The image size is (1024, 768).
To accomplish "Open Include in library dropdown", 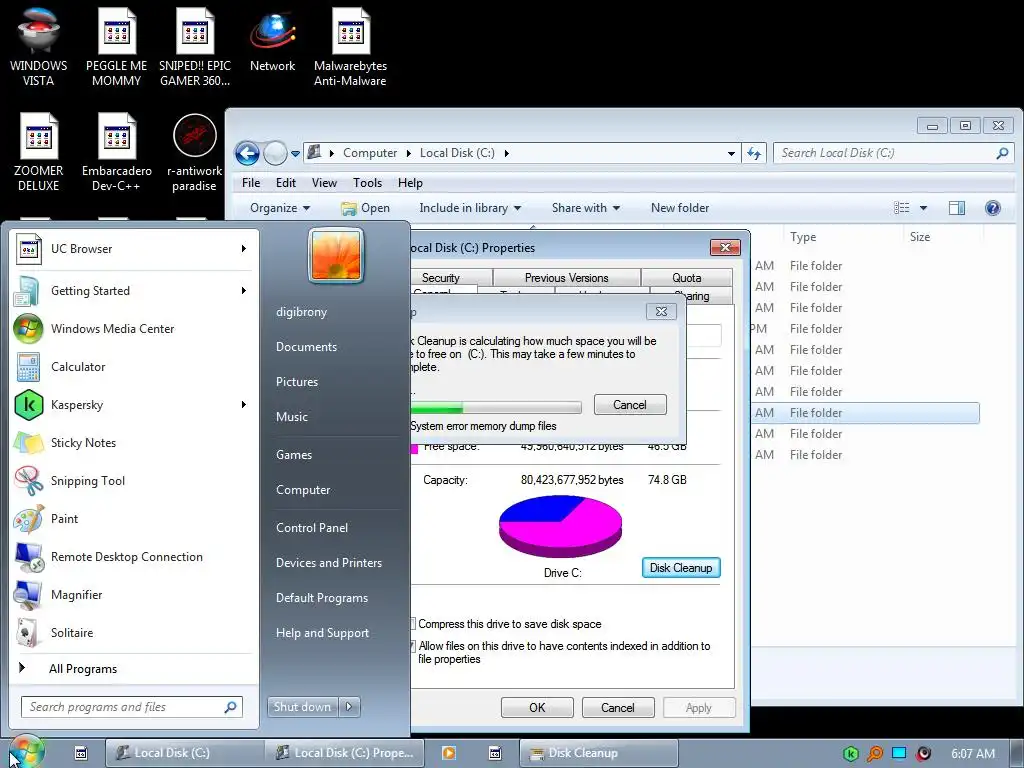I will (x=470, y=208).
